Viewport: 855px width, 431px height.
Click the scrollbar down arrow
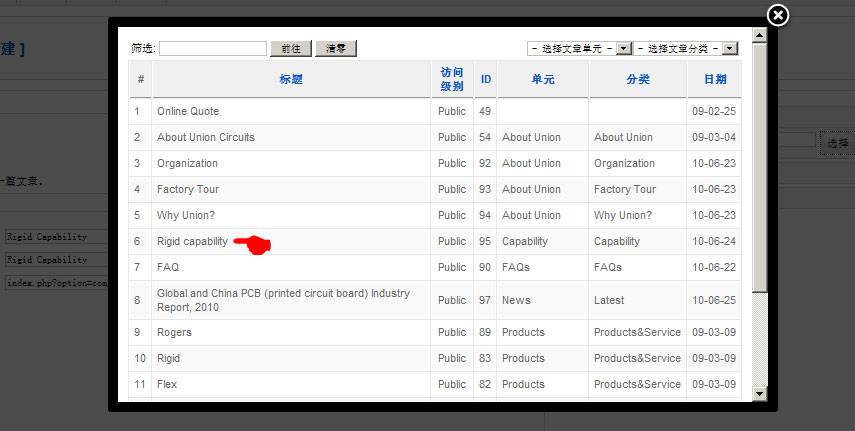[x=759, y=394]
